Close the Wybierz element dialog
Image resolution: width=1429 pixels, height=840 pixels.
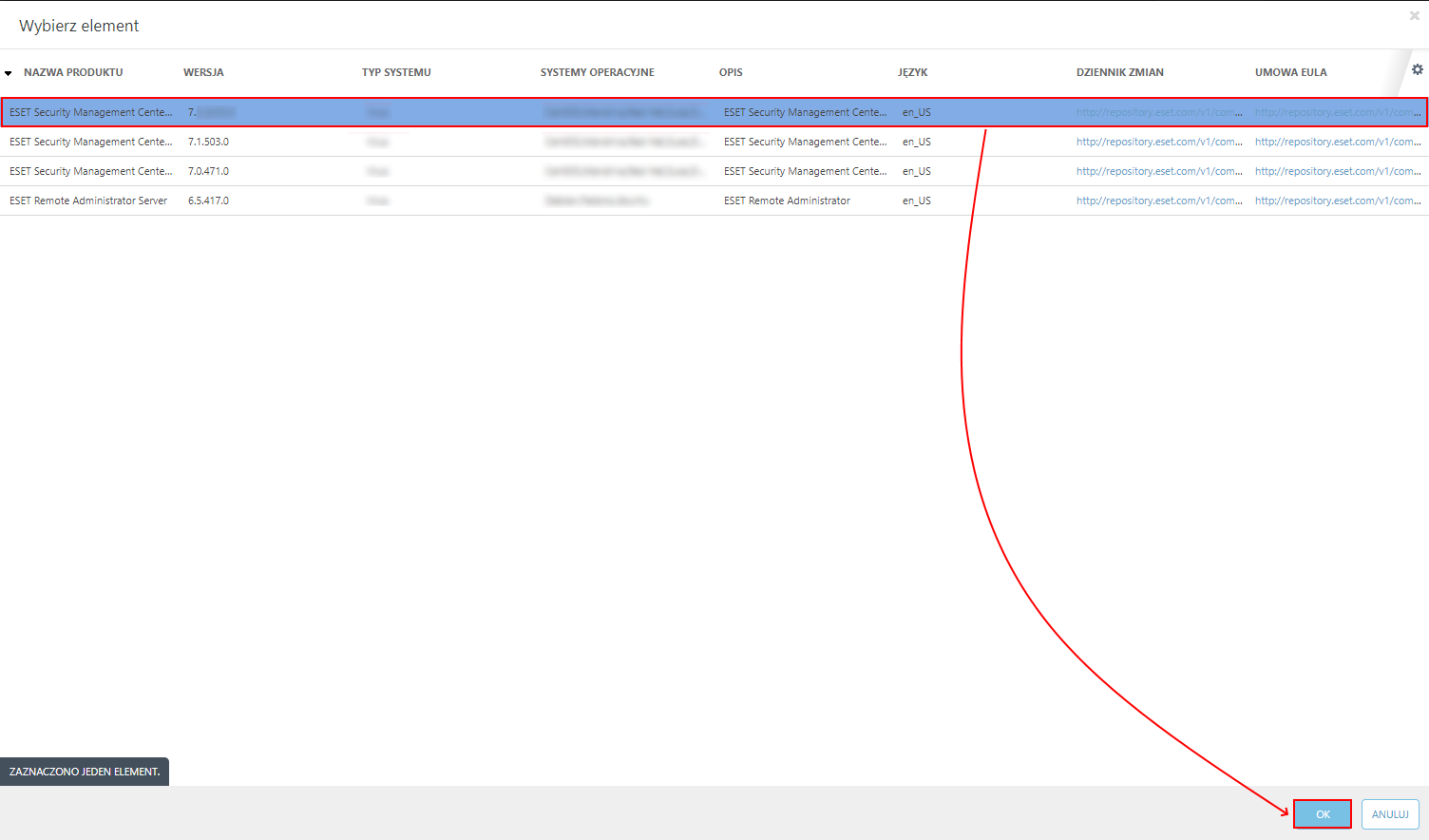click(1414, 16)
